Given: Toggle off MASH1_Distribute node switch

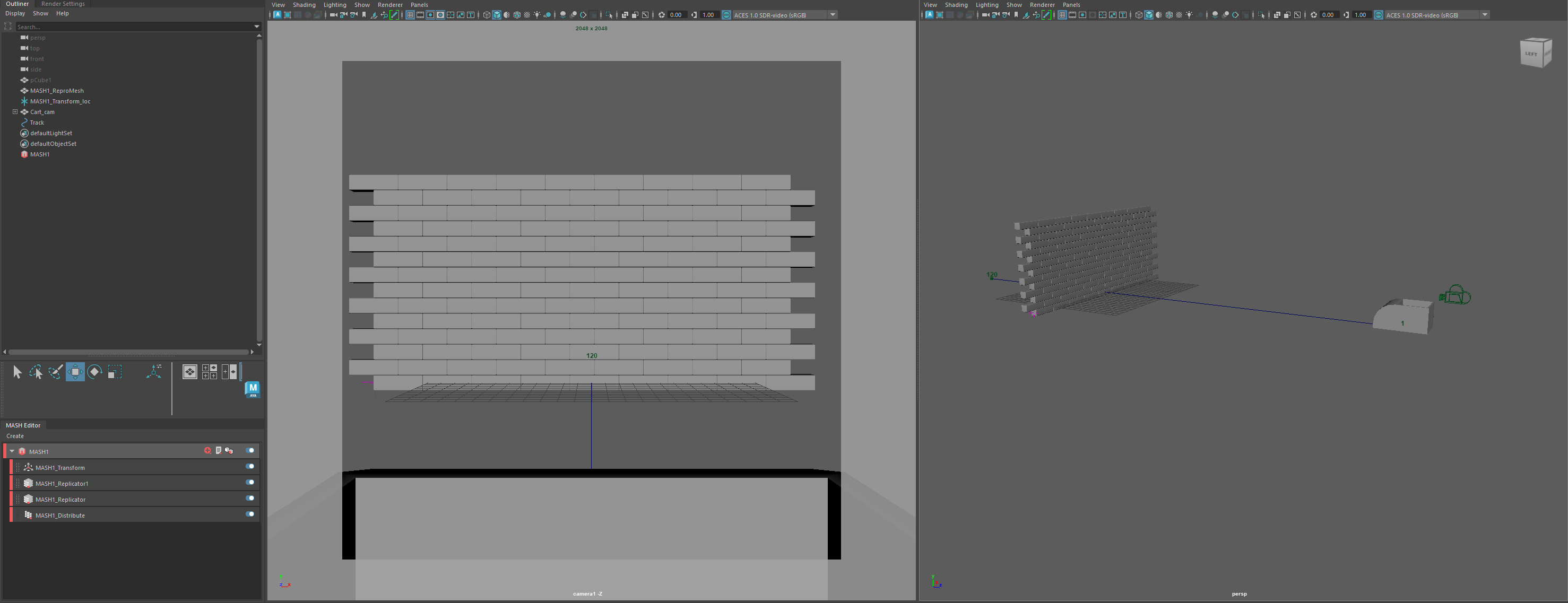Looking at the screenshot, I should pos(249,514).
